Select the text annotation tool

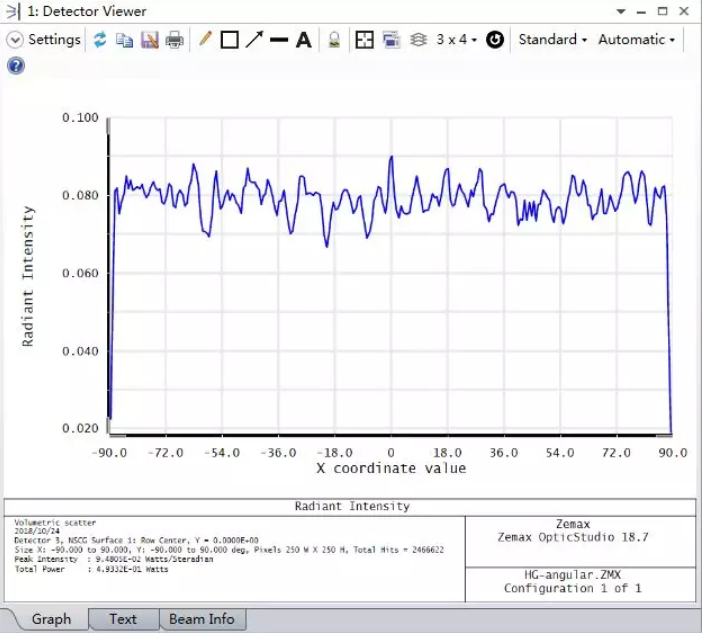[x=304, y=40]
